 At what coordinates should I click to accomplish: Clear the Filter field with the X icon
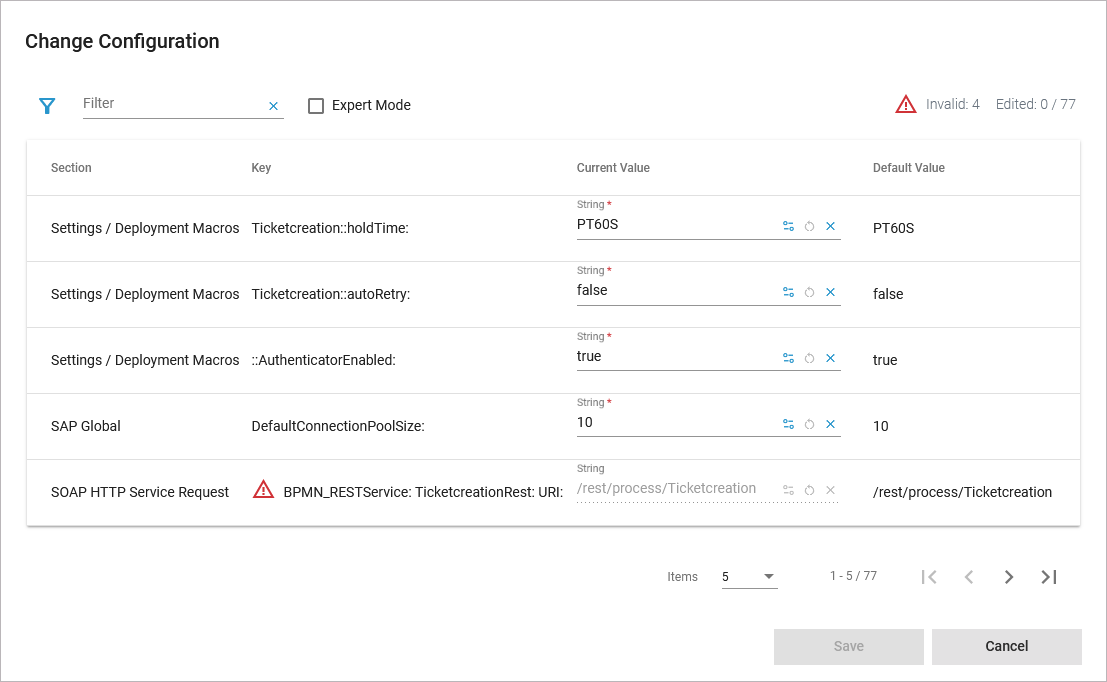click(273, 106)
